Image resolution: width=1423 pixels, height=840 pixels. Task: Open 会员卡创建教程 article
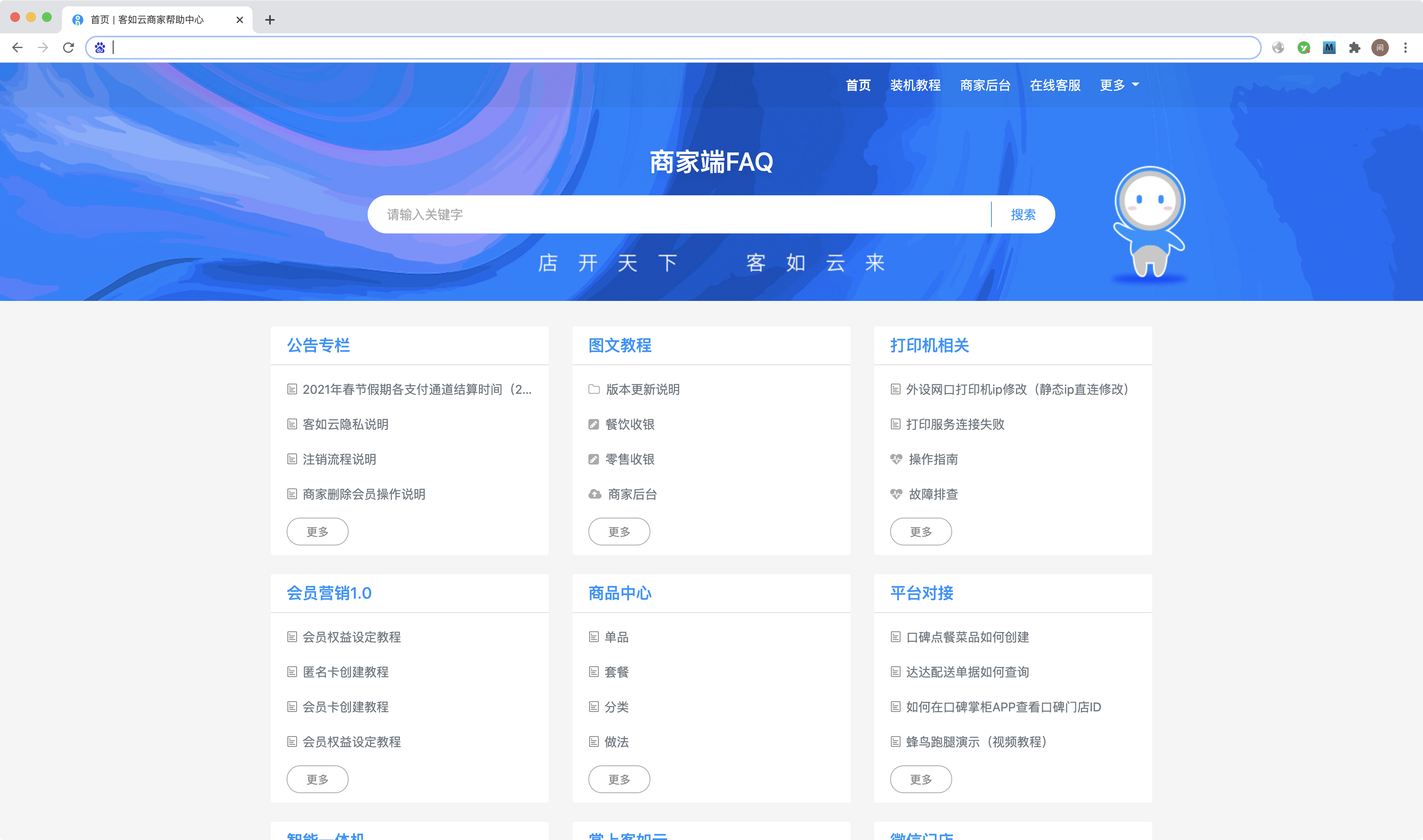pos(345,707)
